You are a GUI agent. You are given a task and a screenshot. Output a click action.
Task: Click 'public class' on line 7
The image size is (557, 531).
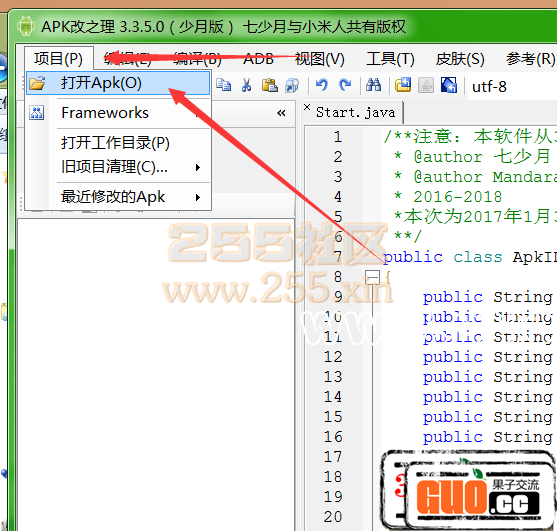pos(443,256)
